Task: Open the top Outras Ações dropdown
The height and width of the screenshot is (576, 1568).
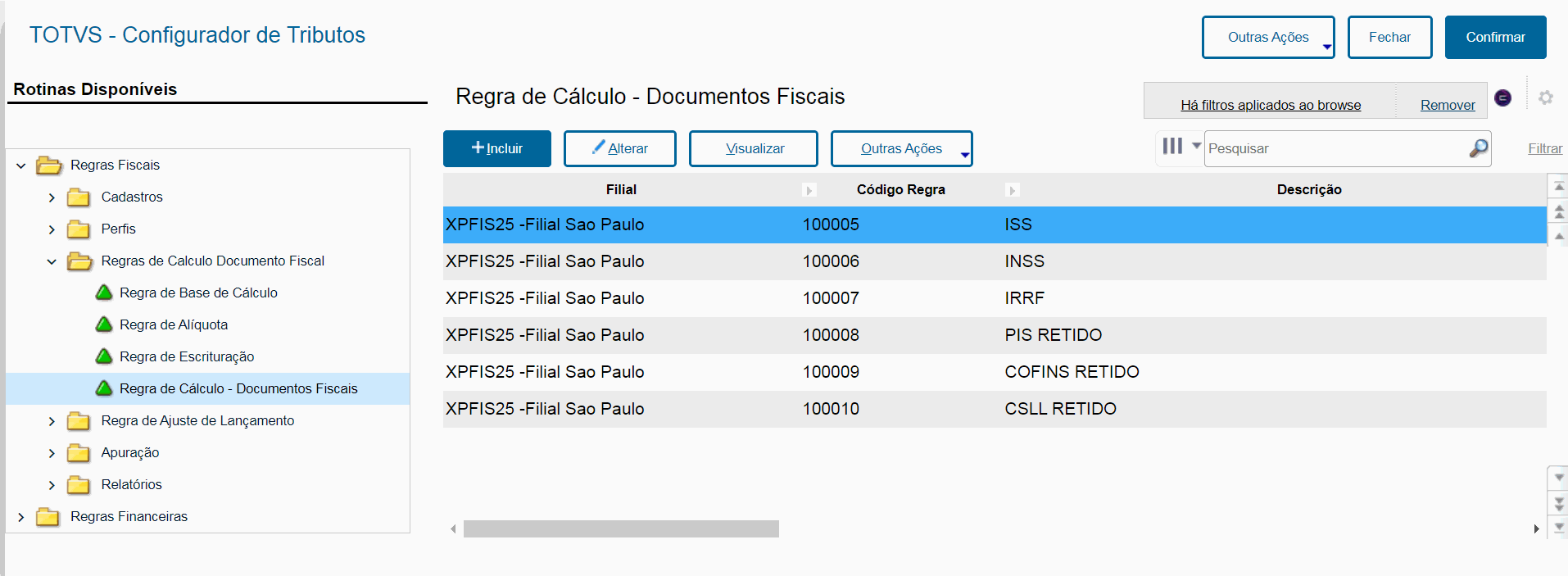Action: click(1267, 38)
